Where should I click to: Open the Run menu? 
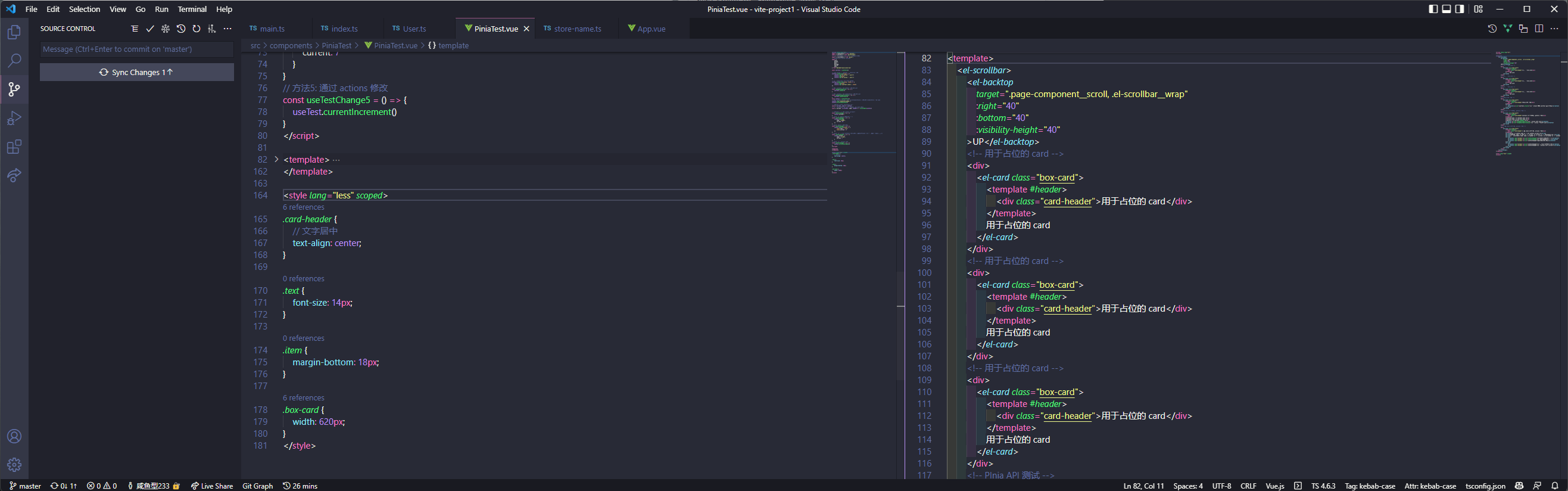pyautogui.click(x=161, y=9)
